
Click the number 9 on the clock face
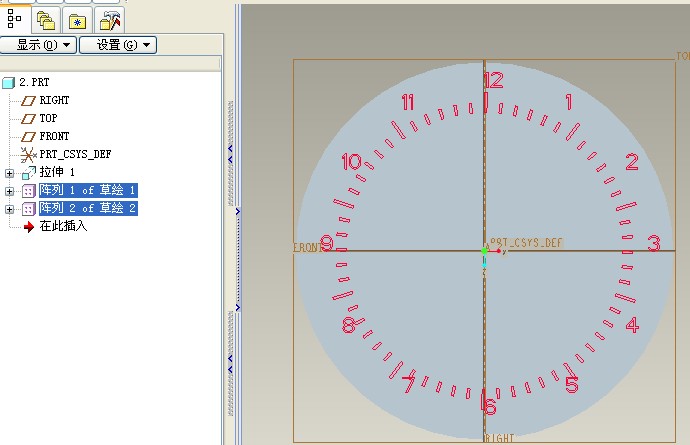point(327,243)
